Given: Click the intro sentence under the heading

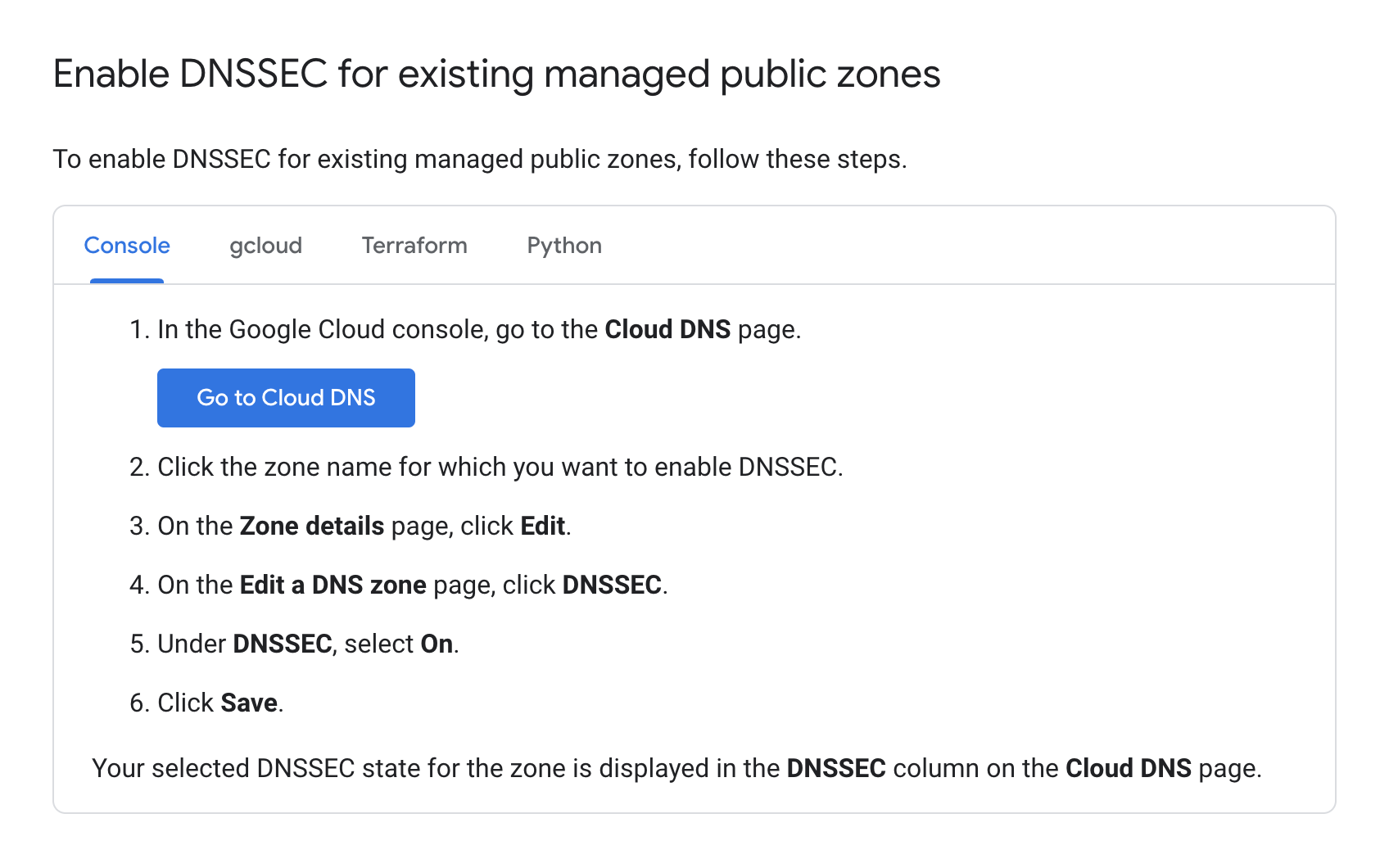Looking at the screenshot, I should [x=479, y=159].
